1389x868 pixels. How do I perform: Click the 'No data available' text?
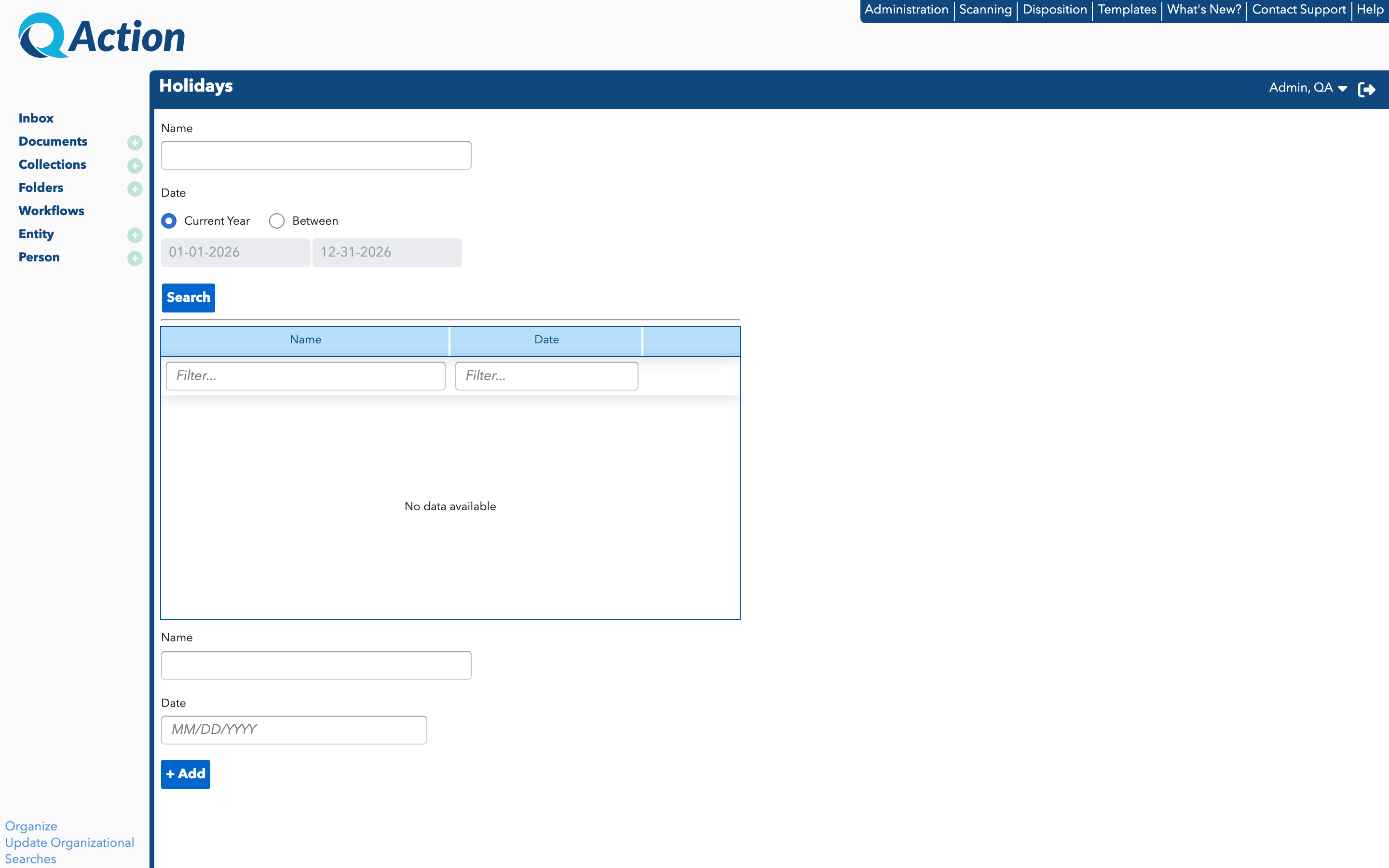450,506
